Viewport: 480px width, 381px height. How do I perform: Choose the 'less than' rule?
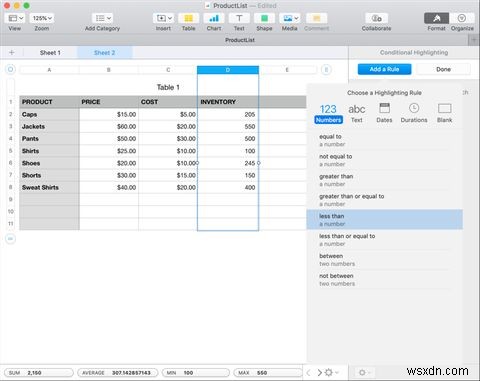pos(385,220)
